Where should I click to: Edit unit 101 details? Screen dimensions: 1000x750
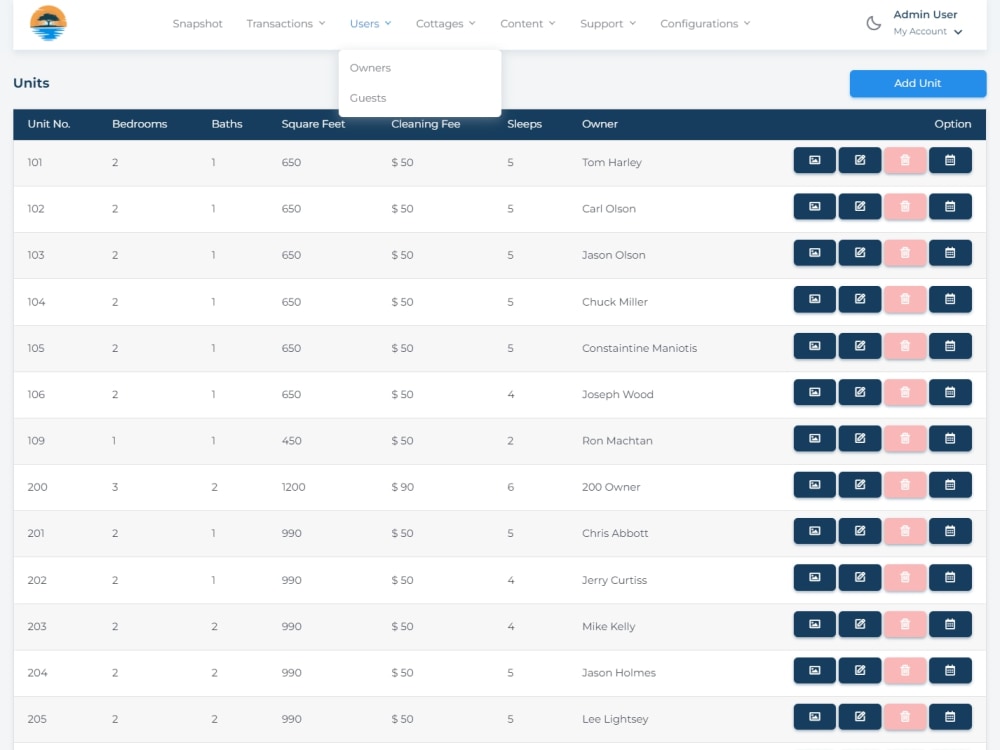(x=860, y=160)
